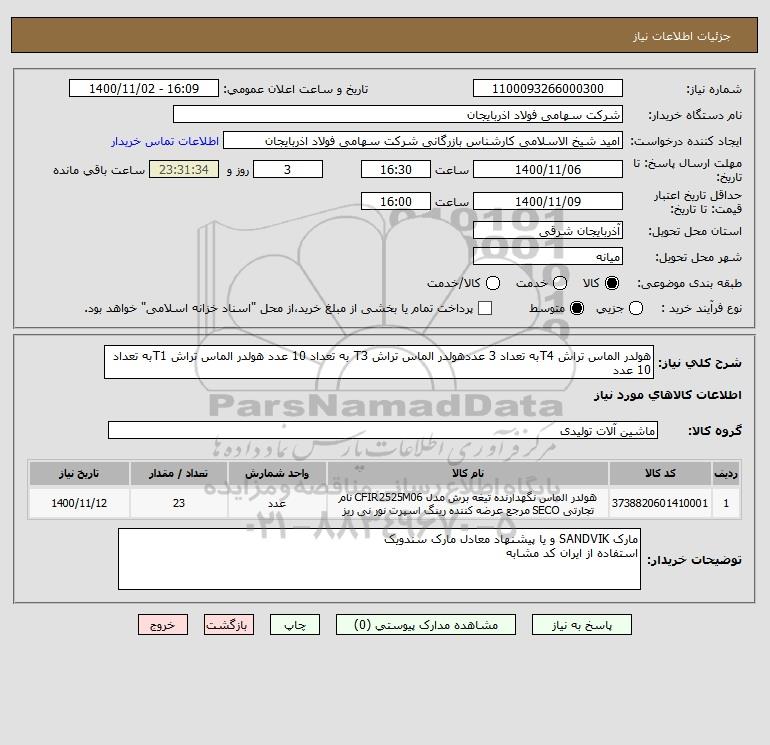Click the announcement date field 1400/11/02 - 16:09
The image size is (770, 745).
pos(144,88)
